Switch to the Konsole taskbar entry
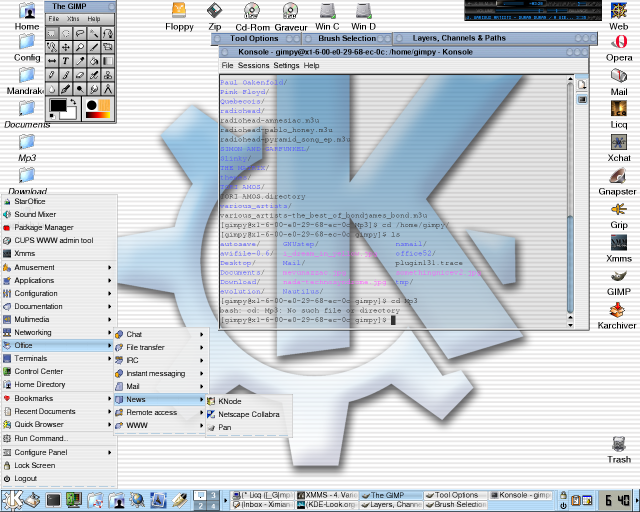640x512 pixels. (520, 495)
